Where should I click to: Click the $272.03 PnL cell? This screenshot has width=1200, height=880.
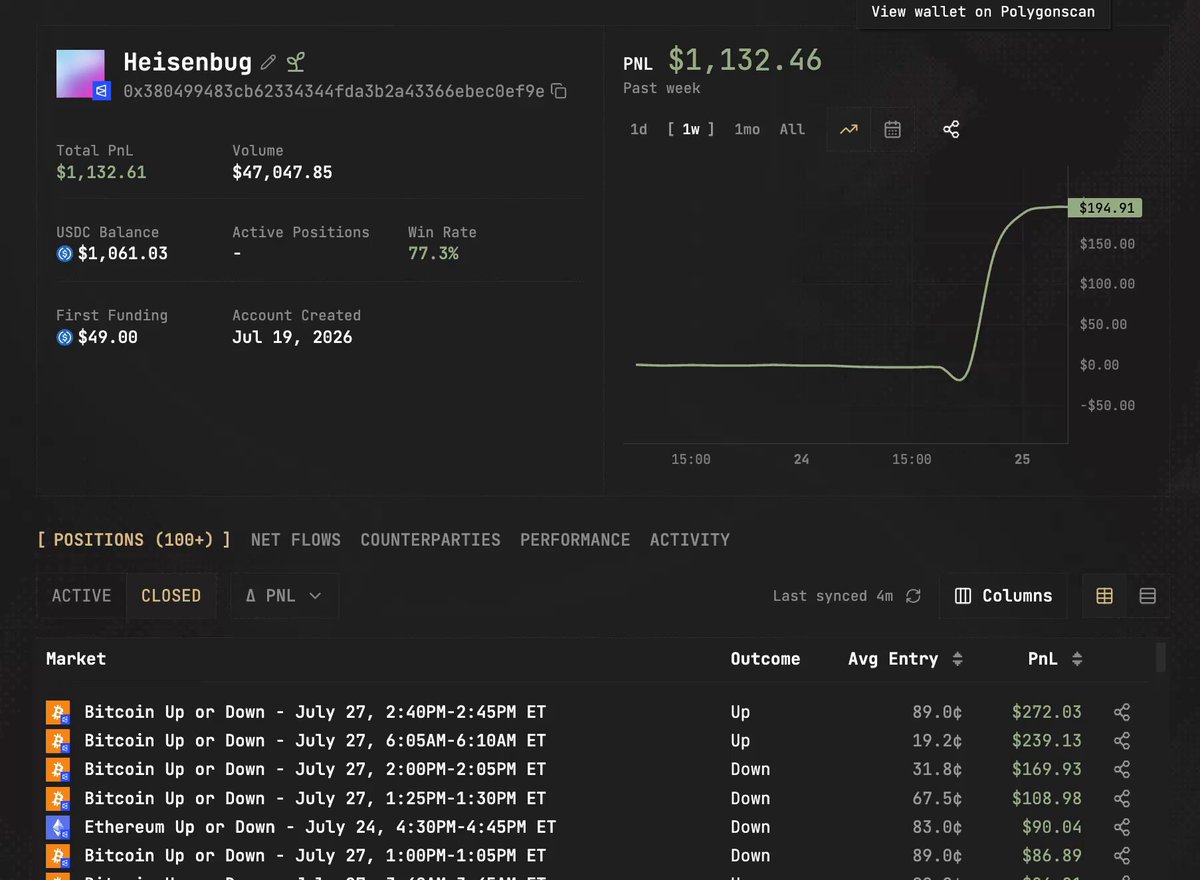click(1047, 712)
